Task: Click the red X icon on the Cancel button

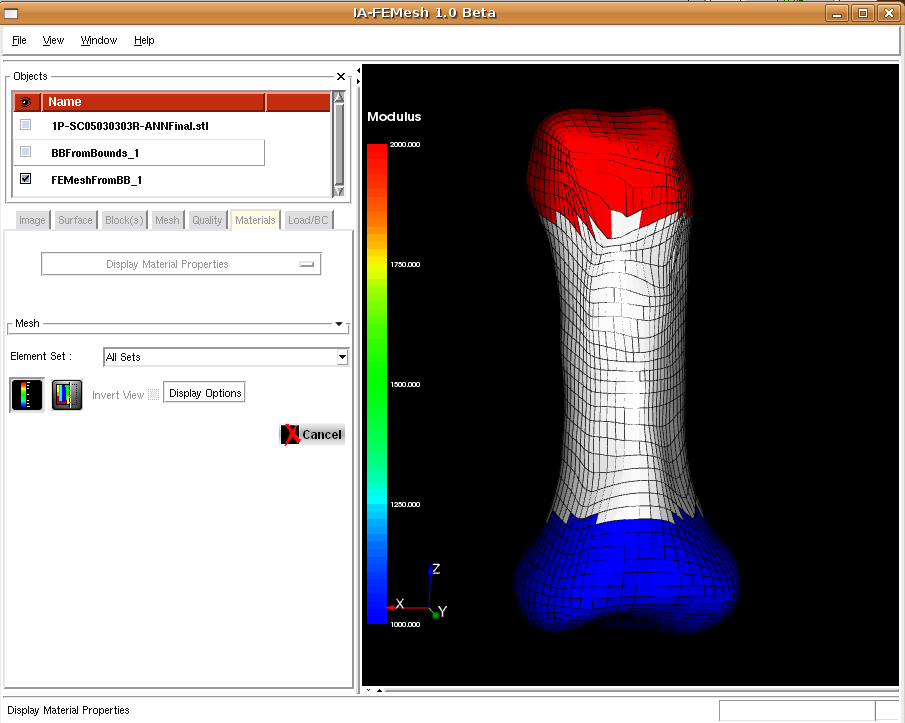Action: [x=291, y=434]
